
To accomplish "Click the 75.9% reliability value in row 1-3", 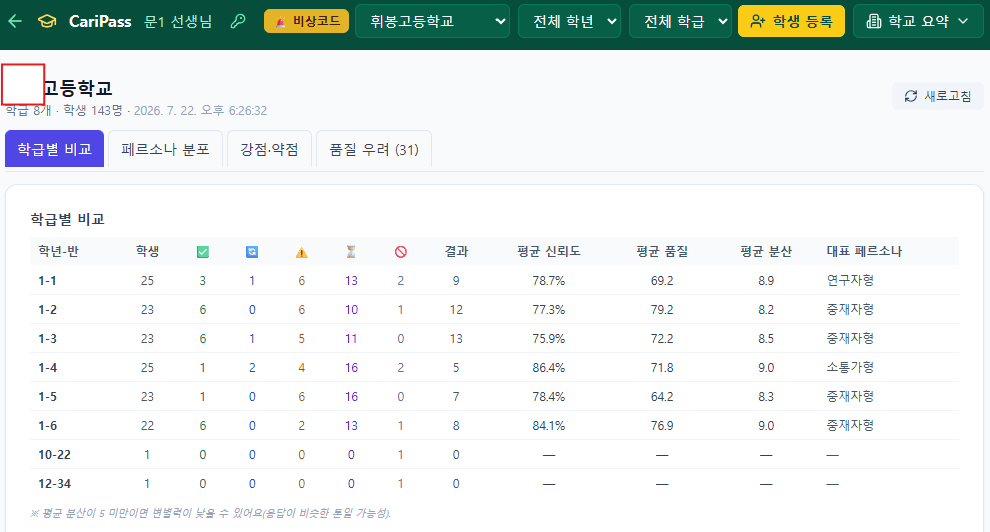I will (549, 339).
